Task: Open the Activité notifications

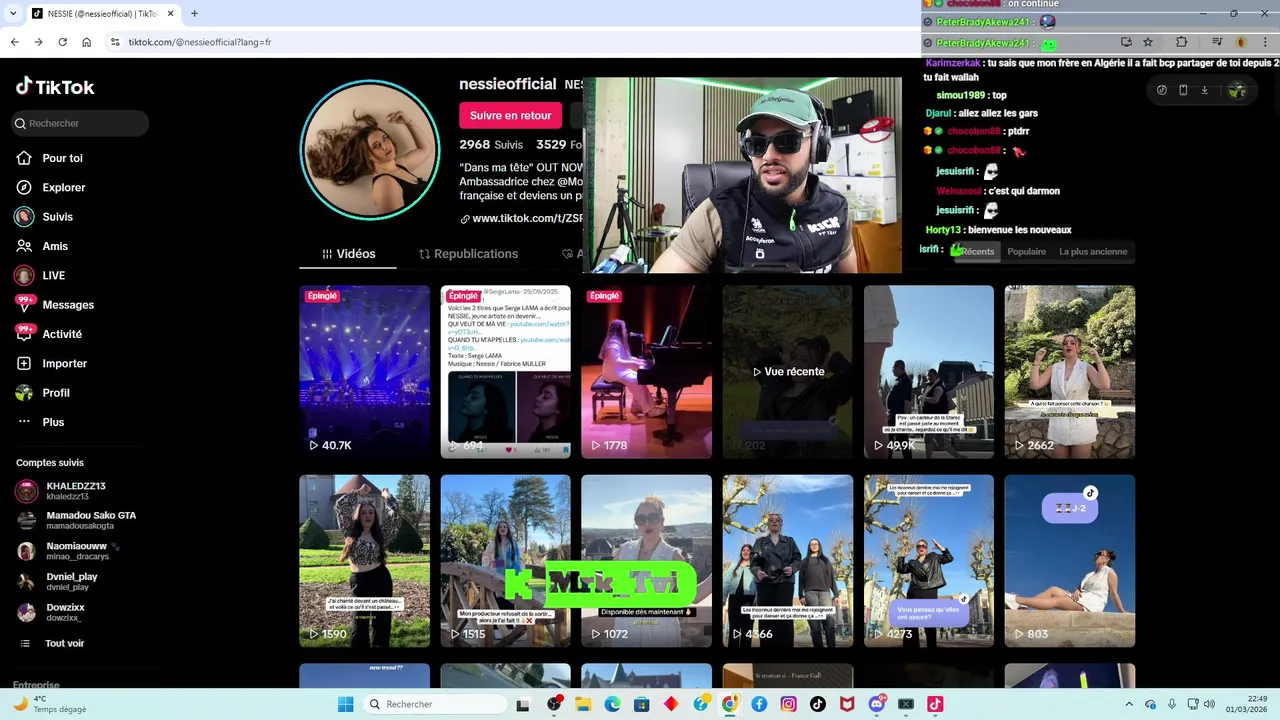Action: pos(49,334)
